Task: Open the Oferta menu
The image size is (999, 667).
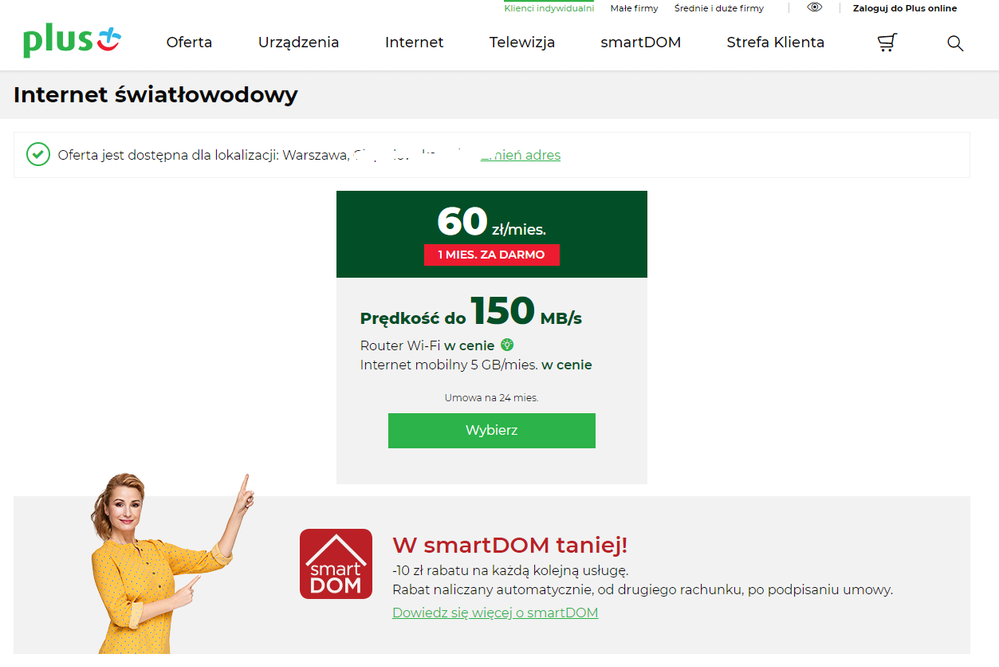Action: click(x=189, y=42)
